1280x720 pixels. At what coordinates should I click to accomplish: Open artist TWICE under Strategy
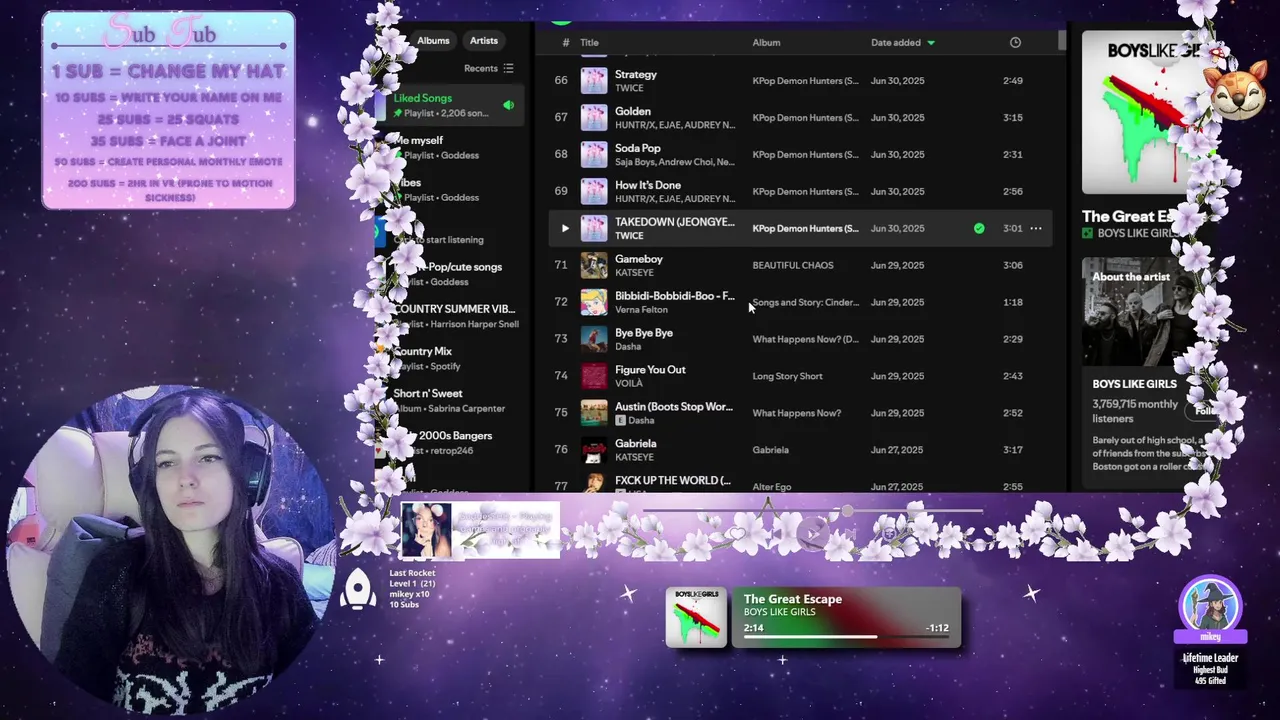[629, 88]
